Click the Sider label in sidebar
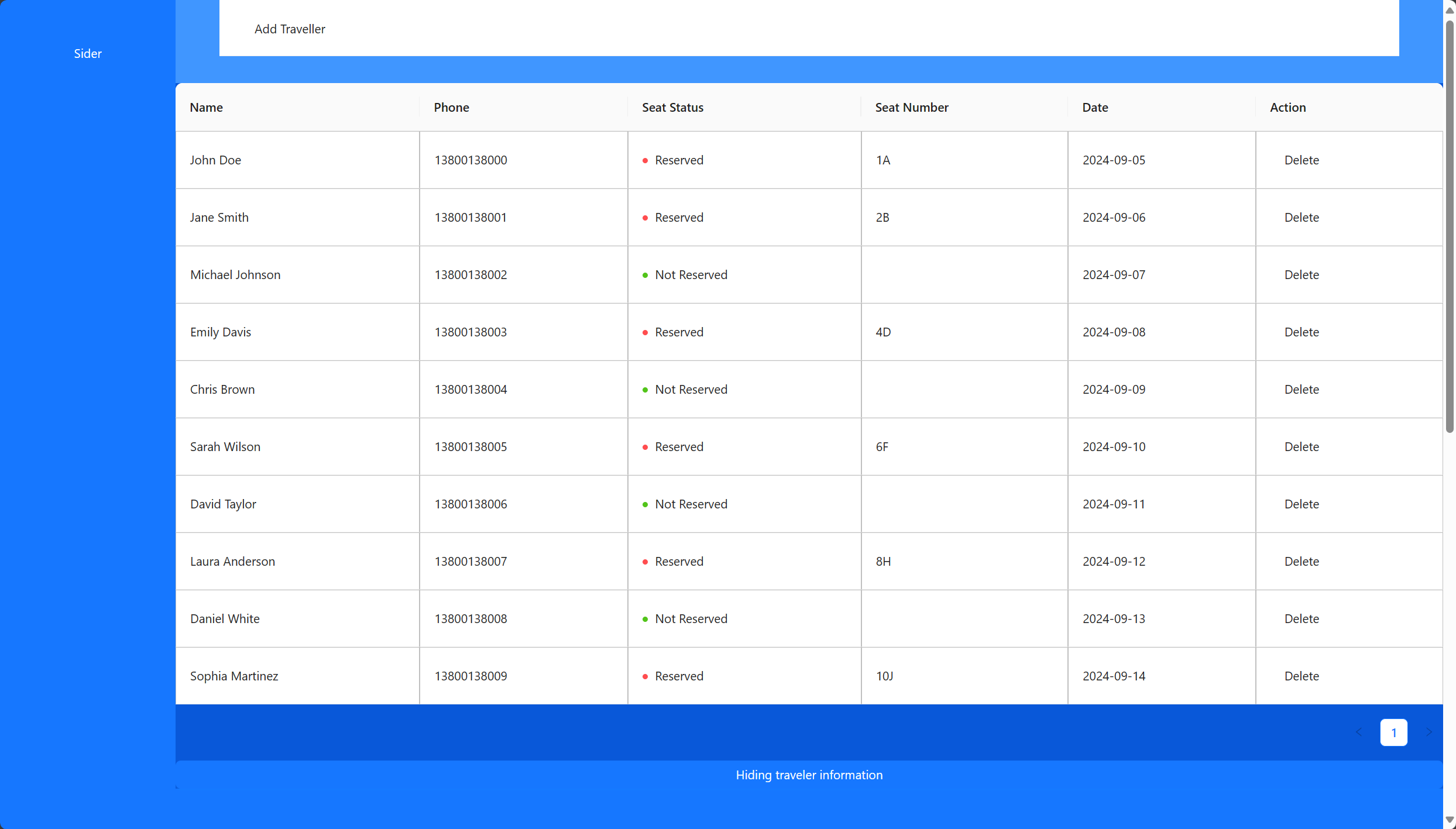Viewport: 1456px width, 829px height. [88, 54]
